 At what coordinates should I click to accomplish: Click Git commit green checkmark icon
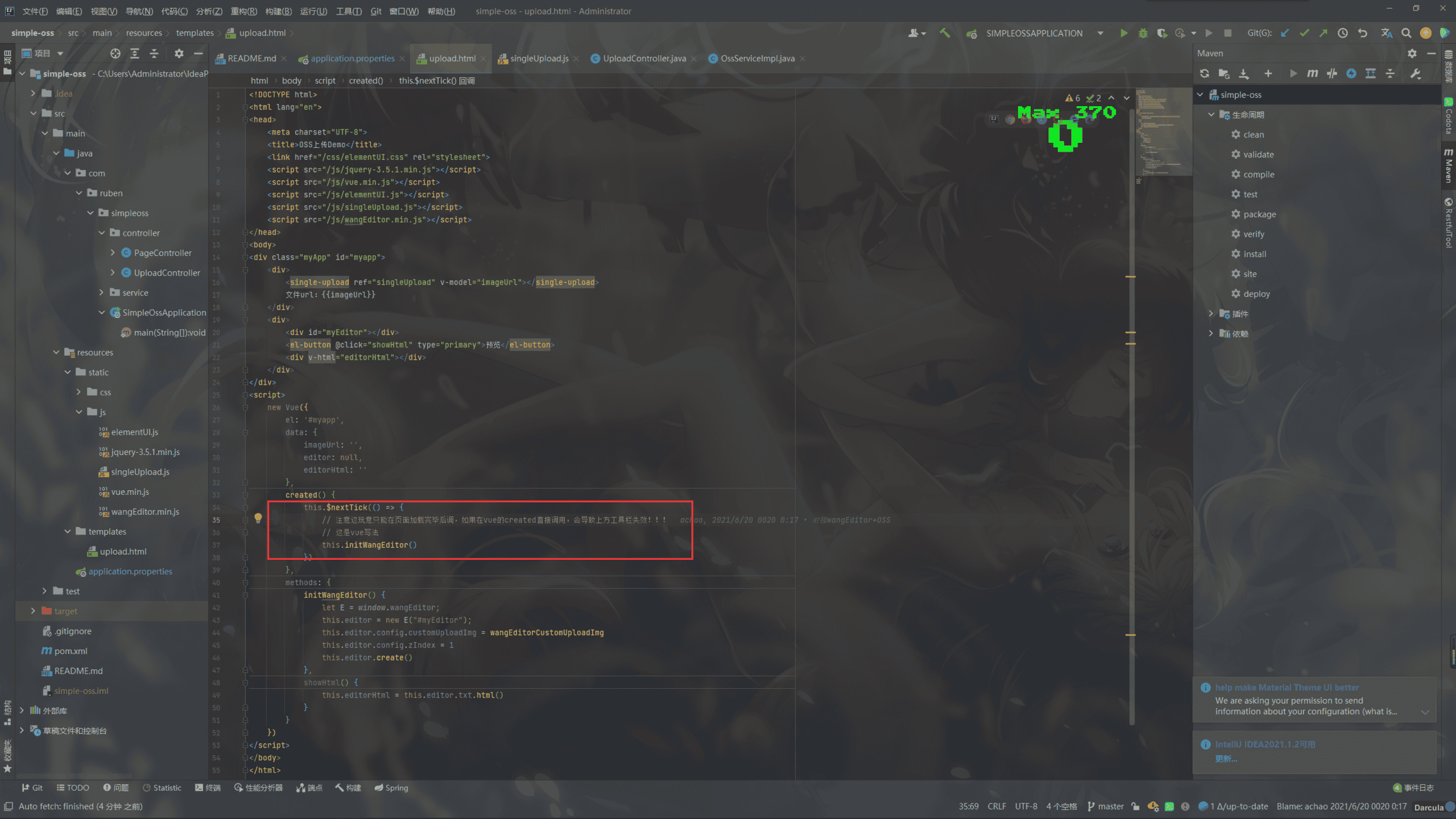[x=1304, y=33]
